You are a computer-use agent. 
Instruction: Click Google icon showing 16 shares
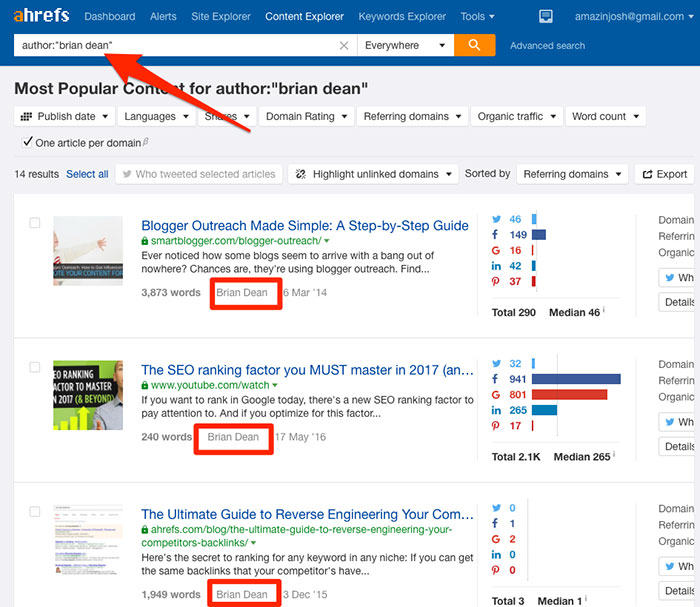[x=496, y=250]
